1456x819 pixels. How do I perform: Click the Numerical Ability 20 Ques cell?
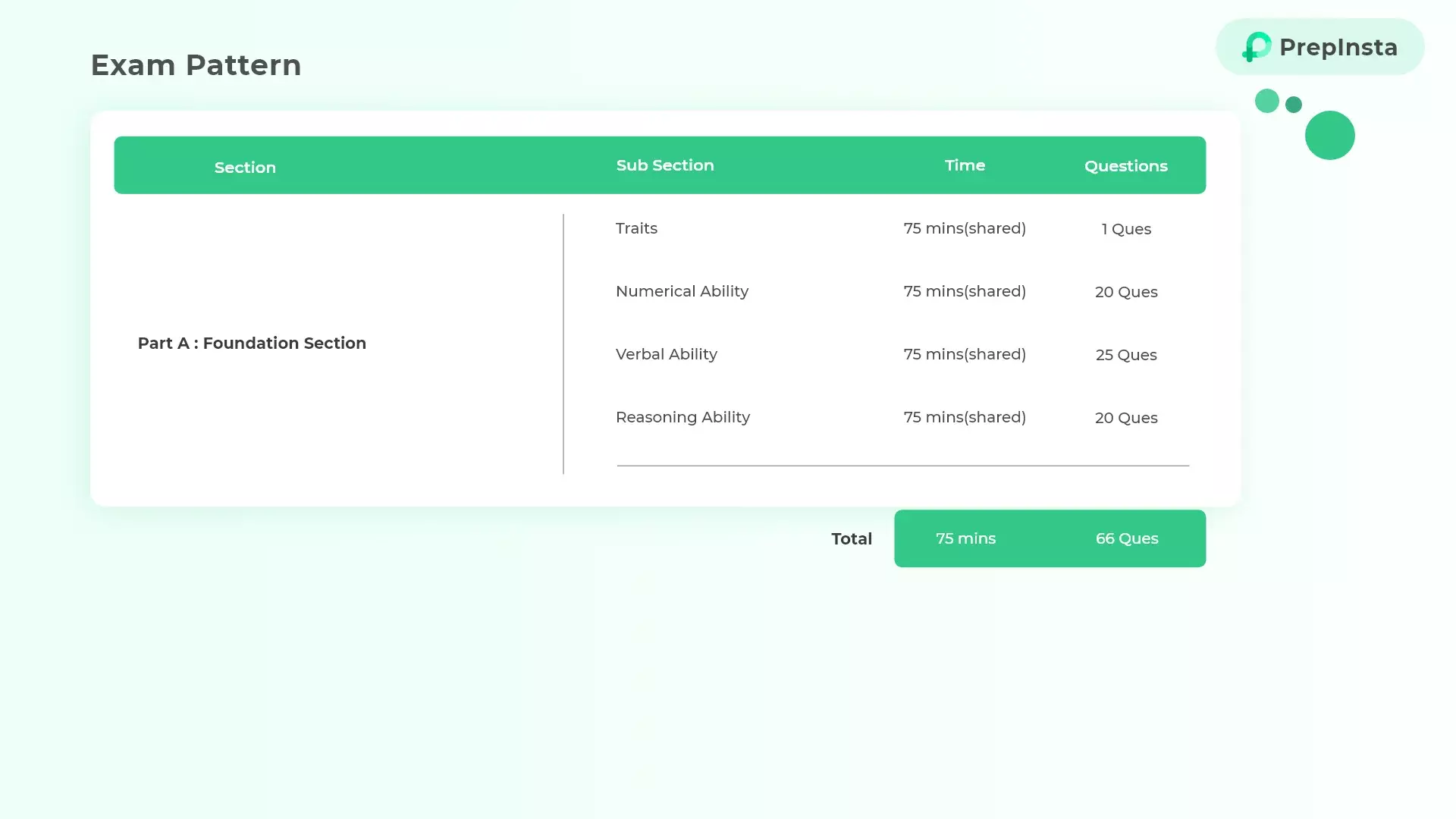pos(1126,292)
